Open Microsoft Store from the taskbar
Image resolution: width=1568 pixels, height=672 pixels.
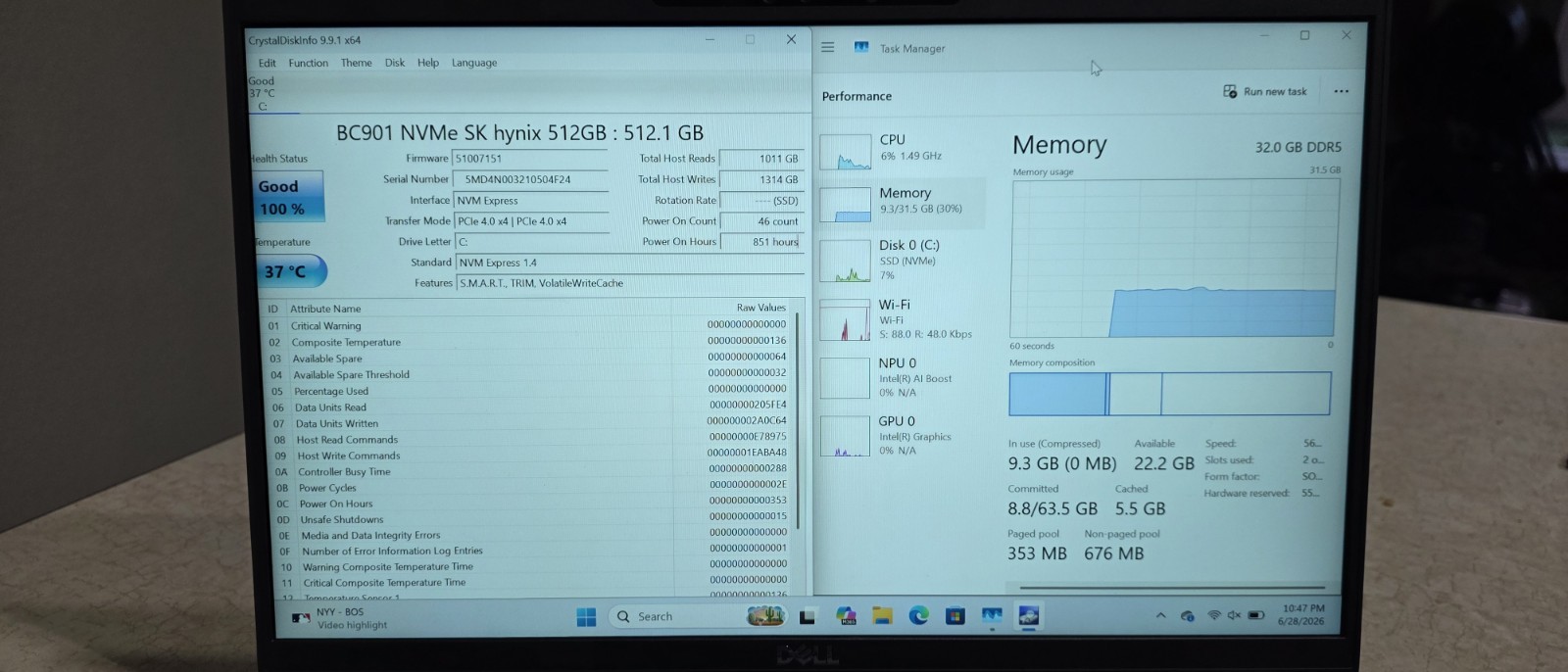(955, 616)
